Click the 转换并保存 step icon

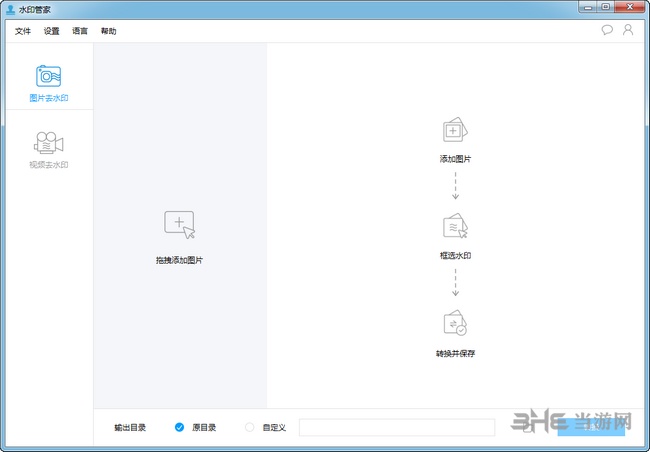click(455, 323)
